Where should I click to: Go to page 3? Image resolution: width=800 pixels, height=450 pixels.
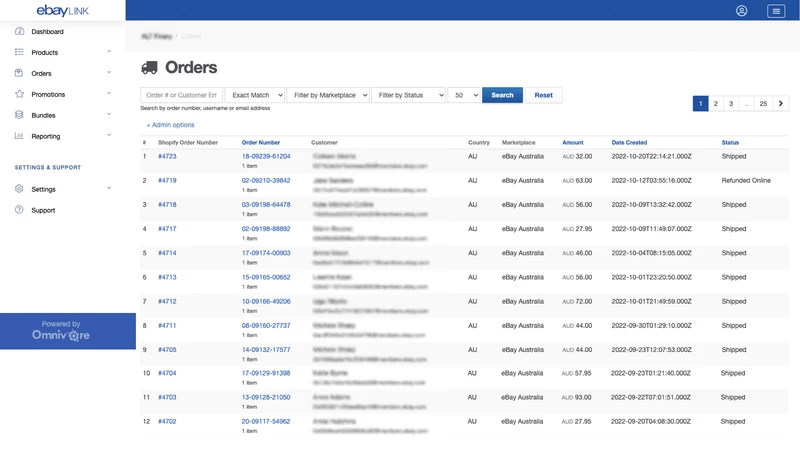[x=731, y=104]
